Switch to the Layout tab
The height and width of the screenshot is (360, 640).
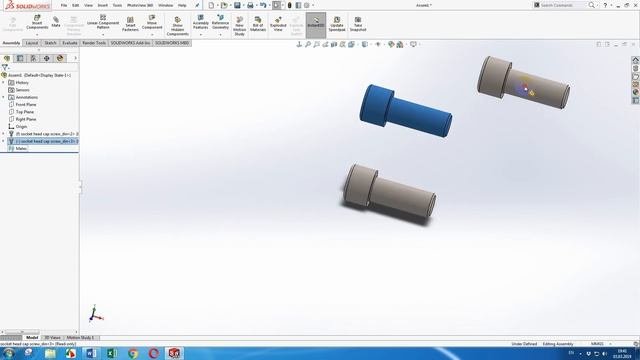pos(32,43)
